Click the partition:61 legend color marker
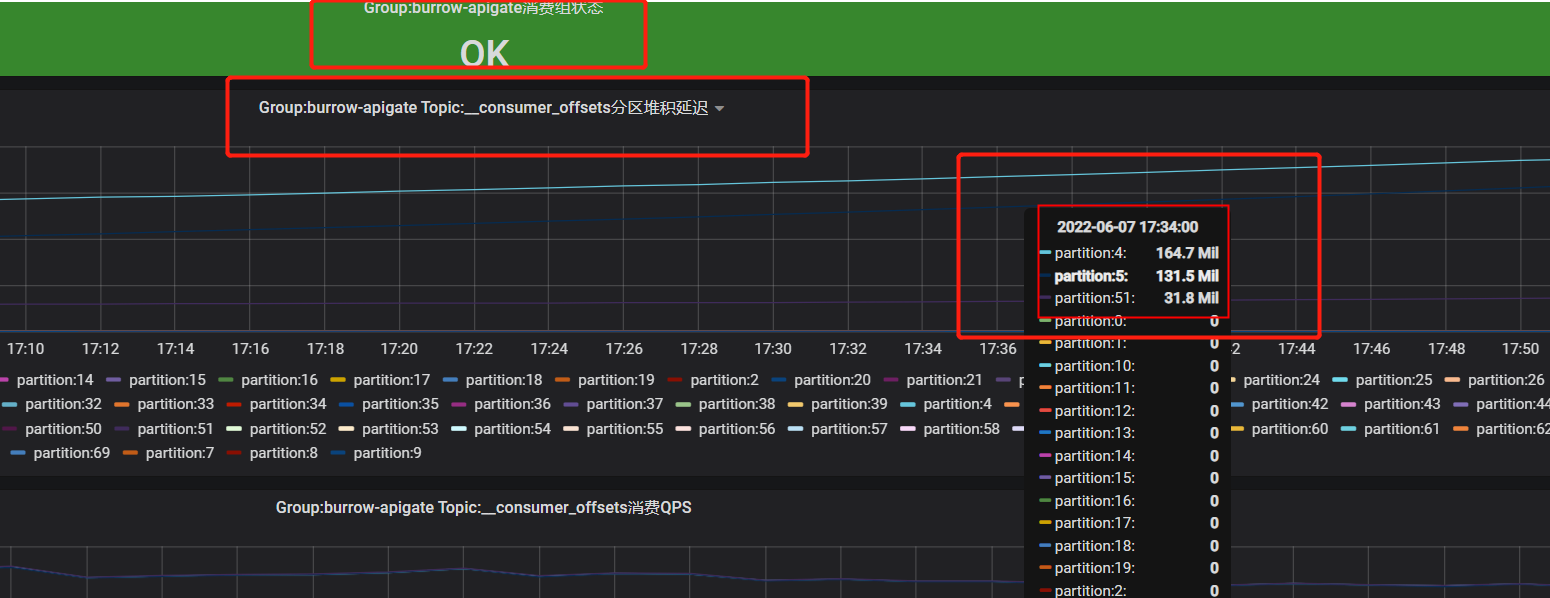Viewport: 1550px width, 598px height. point(1348,429)
